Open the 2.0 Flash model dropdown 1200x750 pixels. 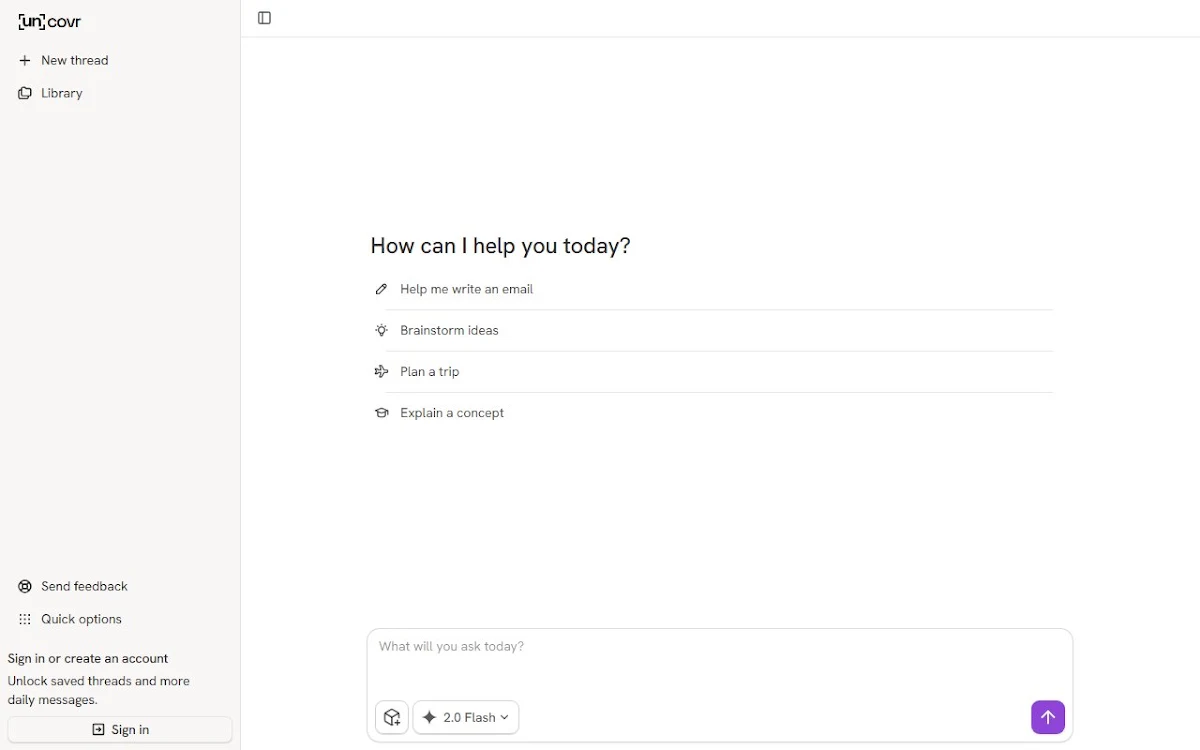point(466,717)
